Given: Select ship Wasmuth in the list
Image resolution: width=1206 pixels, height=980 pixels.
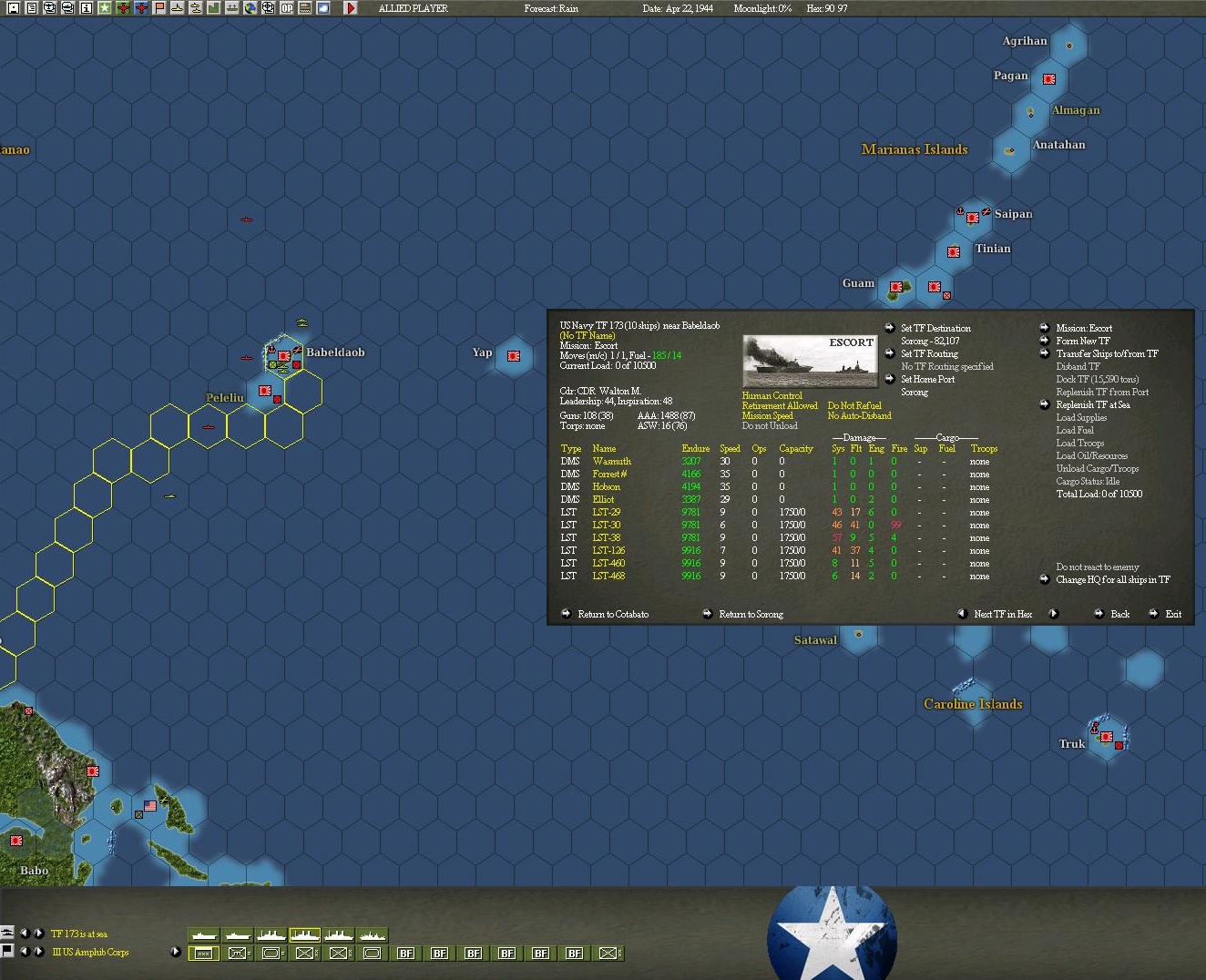Looking at the screenshot, I should pyautogui.click(x=611, y=461).
